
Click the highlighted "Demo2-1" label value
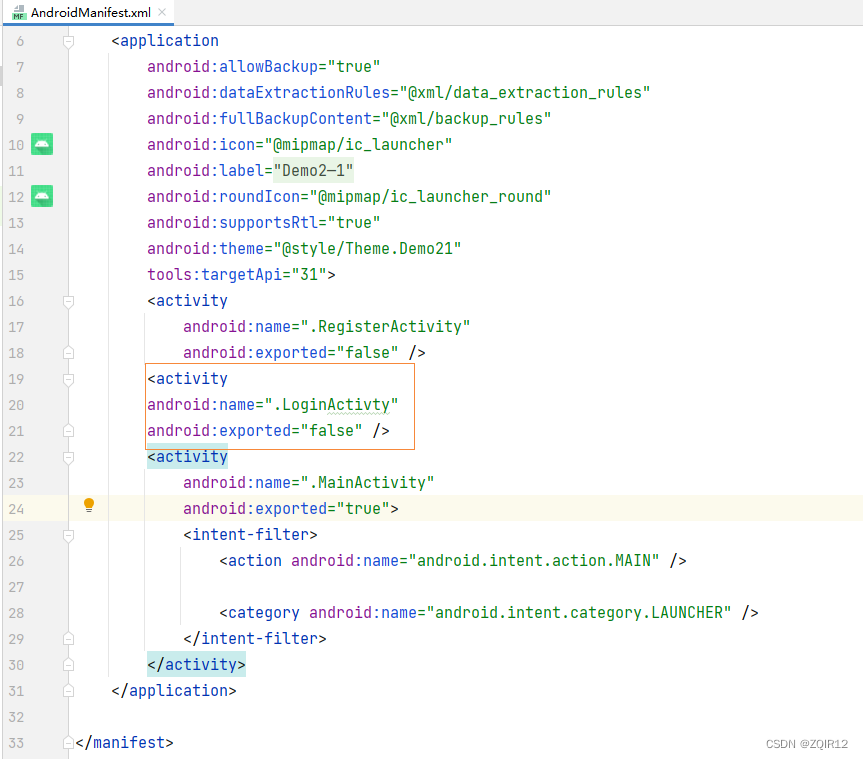(314, 171)
